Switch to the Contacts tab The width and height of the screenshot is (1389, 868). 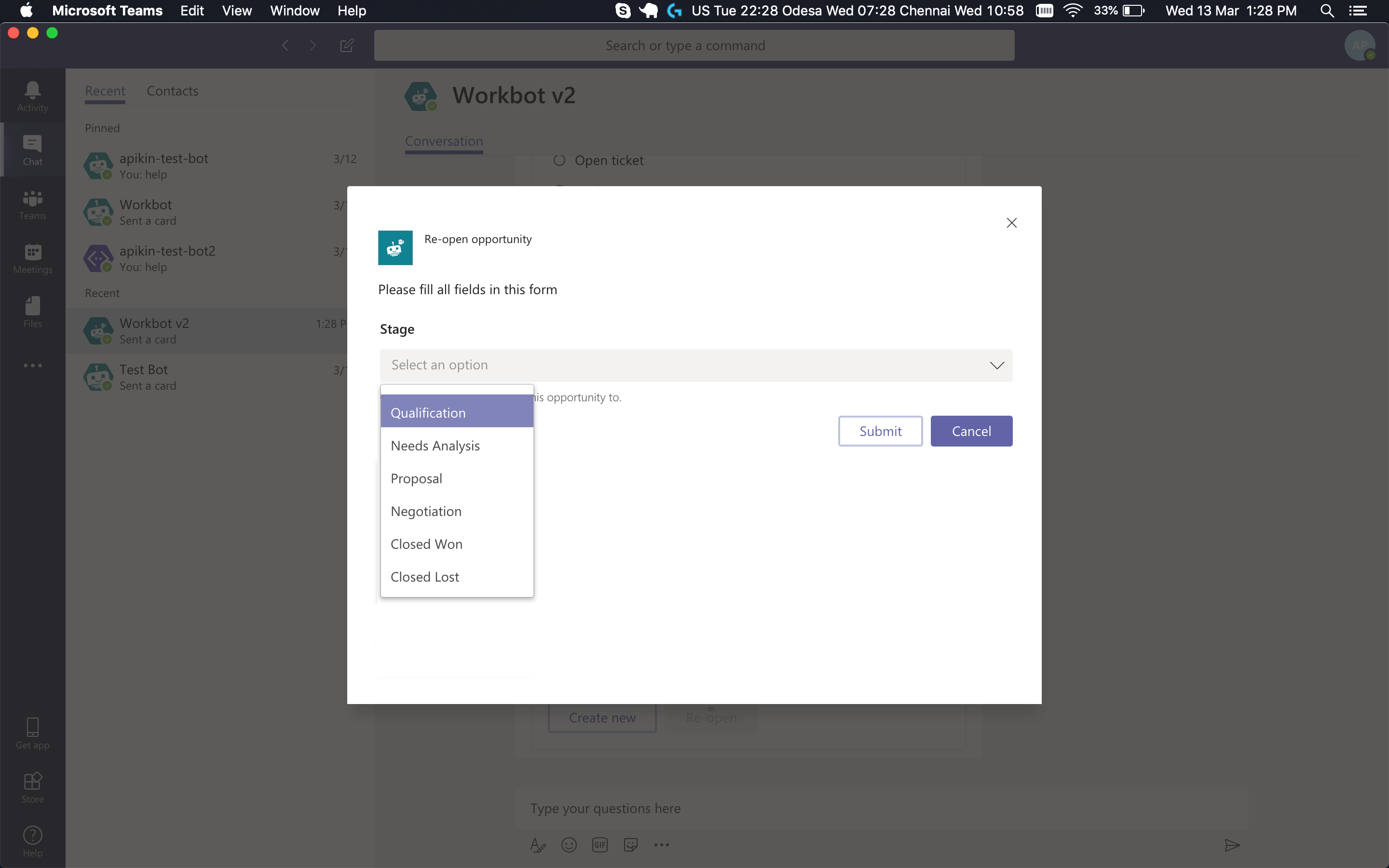click(x=172, y=91)
